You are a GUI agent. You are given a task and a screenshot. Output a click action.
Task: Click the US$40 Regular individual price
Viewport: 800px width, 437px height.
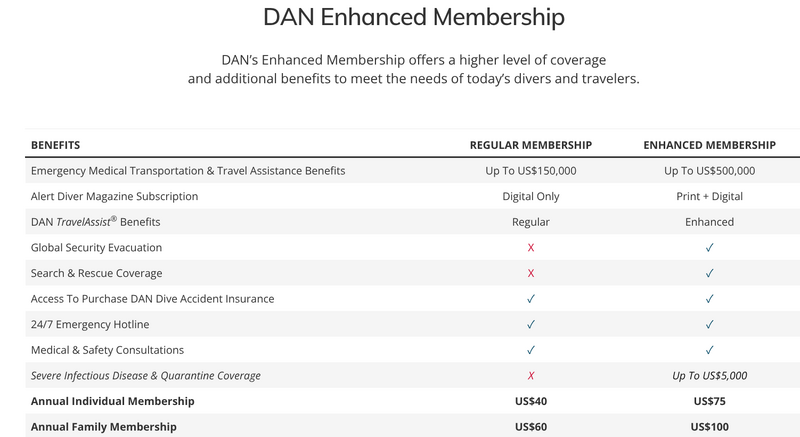[x=531, y=401]
